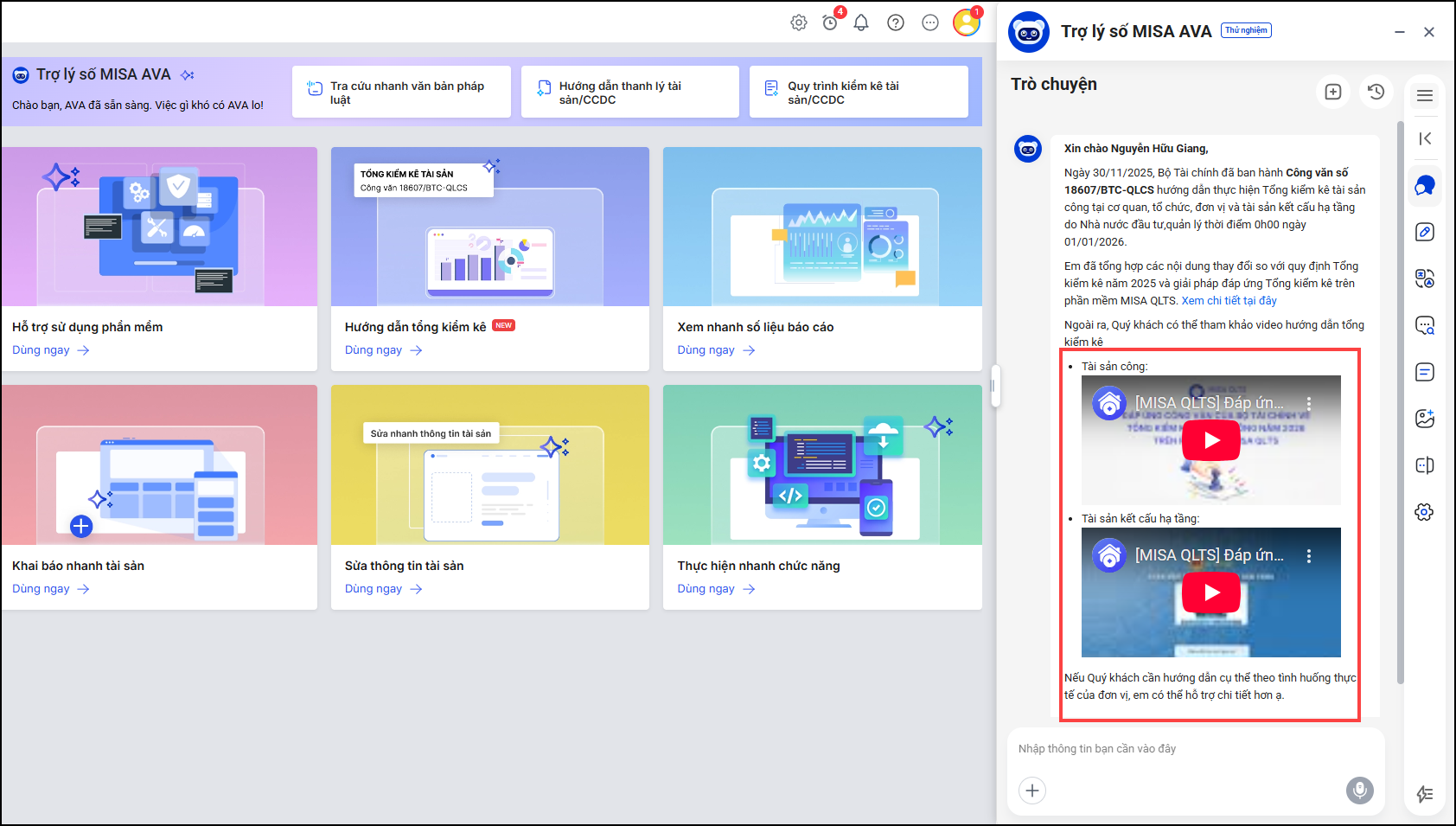Open the Khai báo nhanh tài sản card image
1456x826 pixels.
159,465
